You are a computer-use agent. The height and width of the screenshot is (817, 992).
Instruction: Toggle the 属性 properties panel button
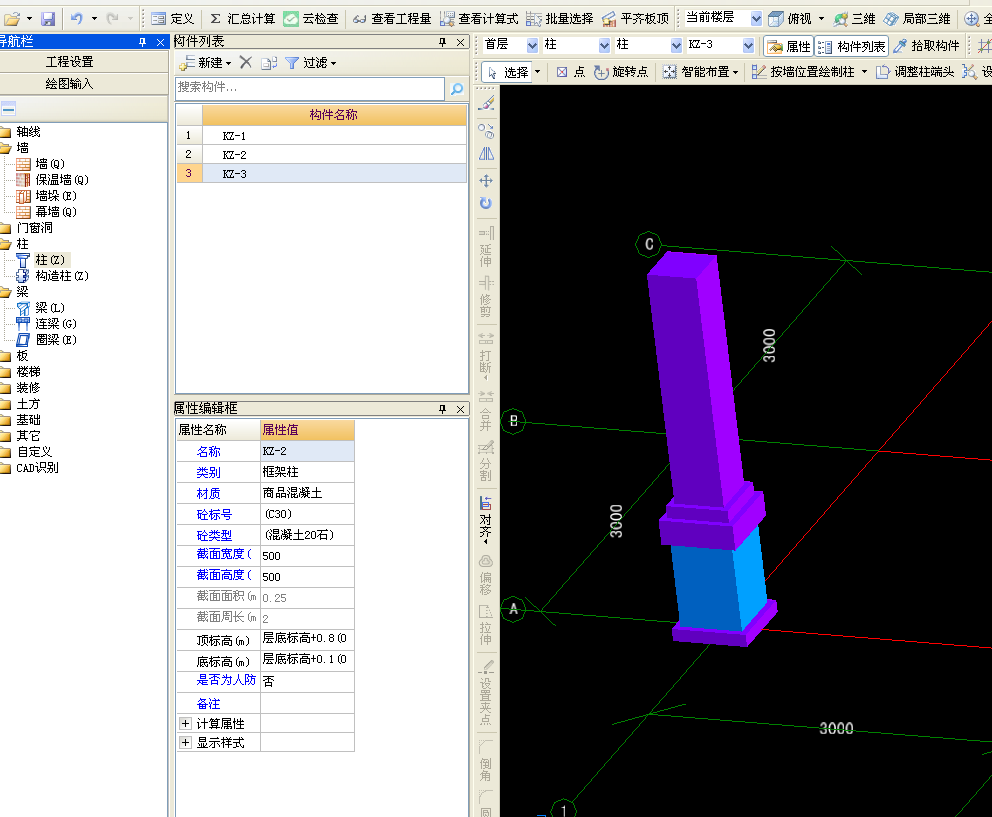click(788, 46)
